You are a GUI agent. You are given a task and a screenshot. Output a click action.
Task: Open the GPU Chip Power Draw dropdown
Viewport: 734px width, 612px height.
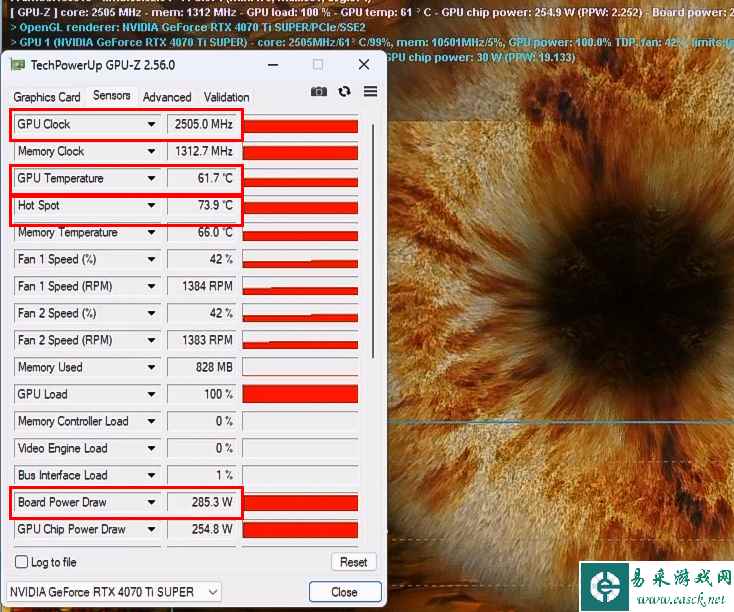tap(151, 530)
